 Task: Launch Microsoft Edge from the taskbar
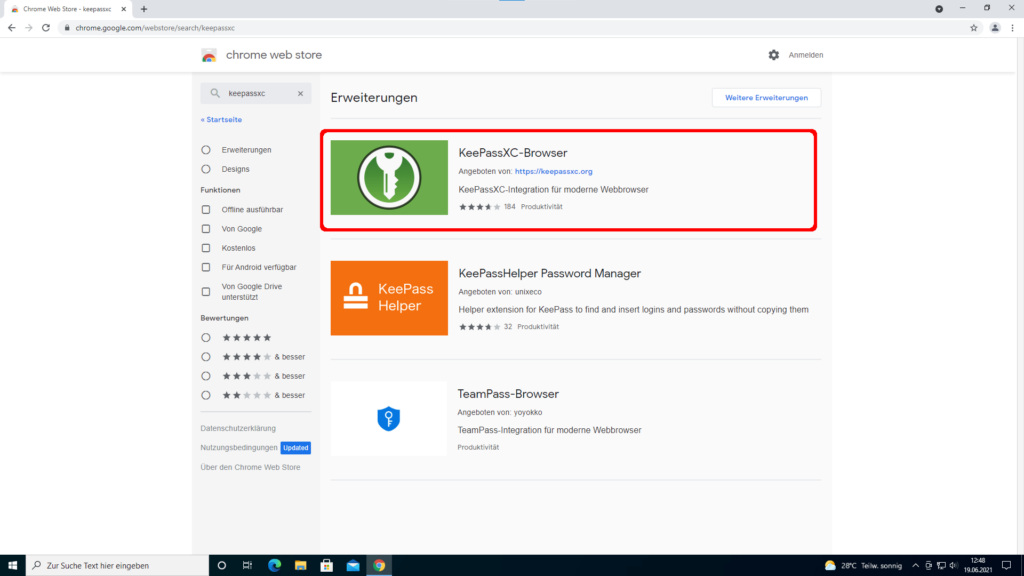pos(274,566)
